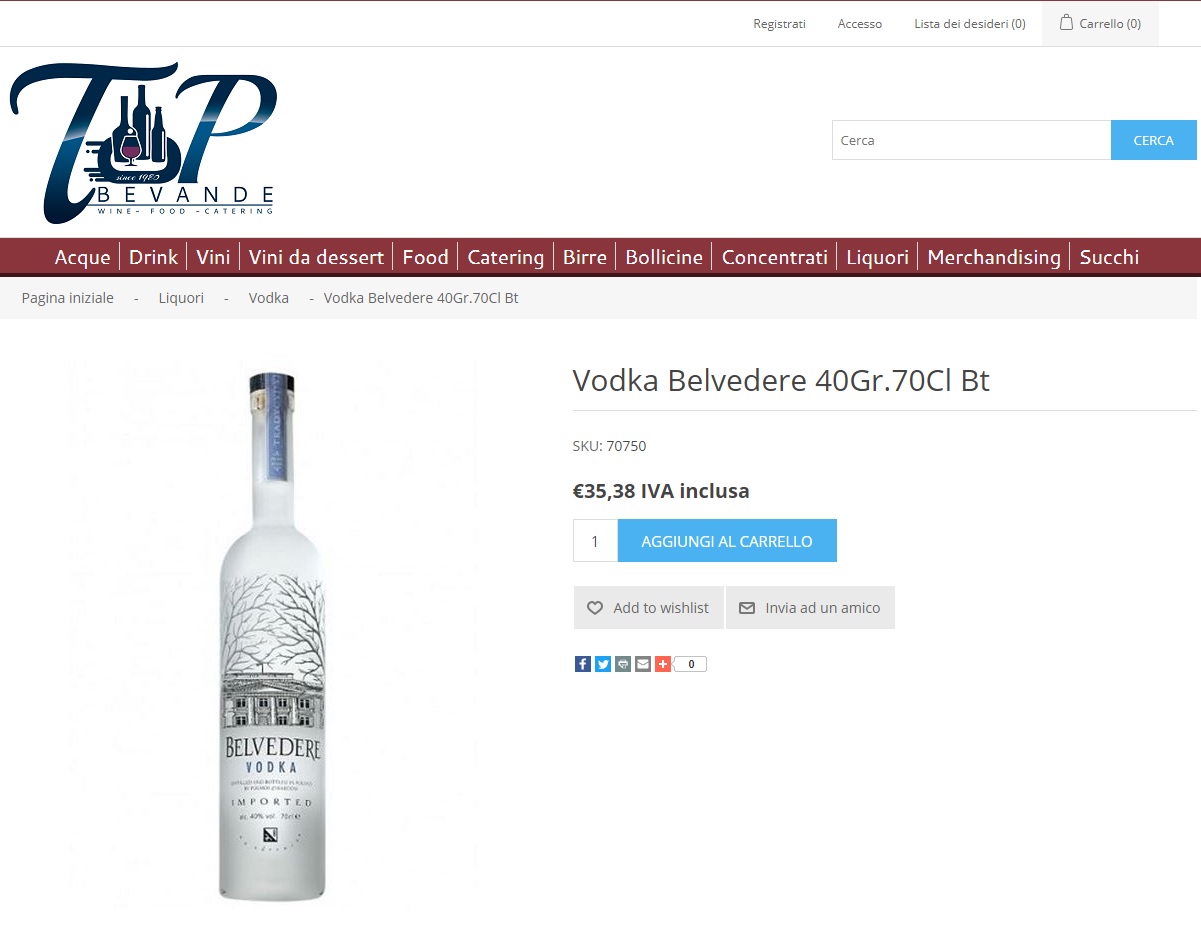Screen dimensions: 1201x942
Task: Share product via Twitter icon
Action: coord(603,664)
